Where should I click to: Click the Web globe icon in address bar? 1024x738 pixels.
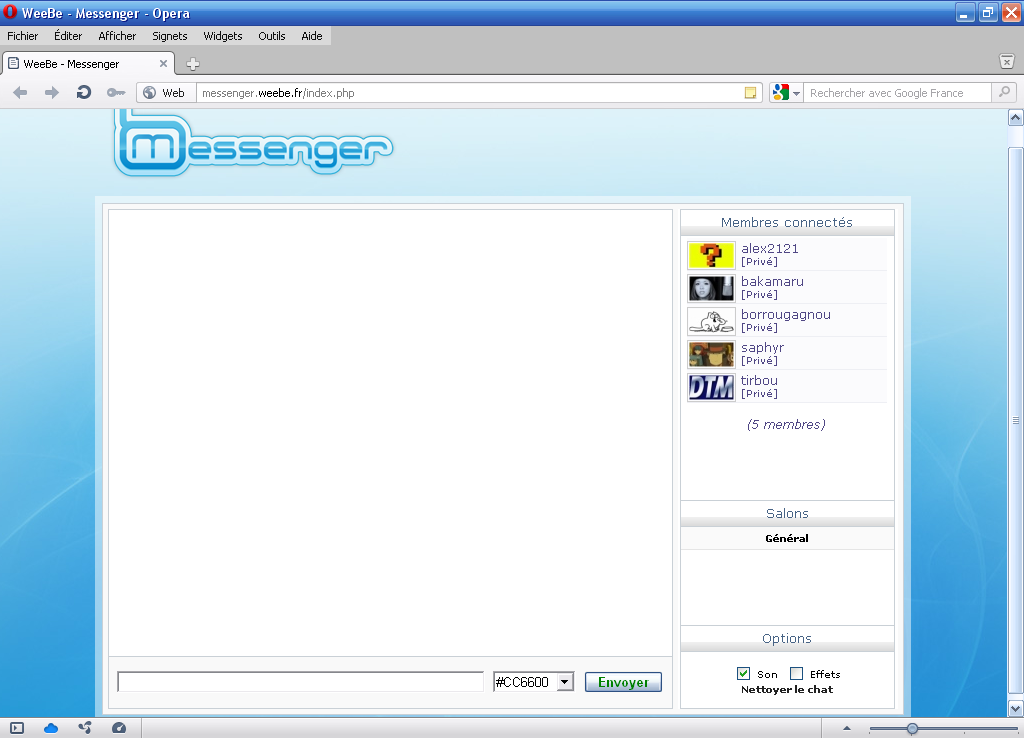click(150, 93)
